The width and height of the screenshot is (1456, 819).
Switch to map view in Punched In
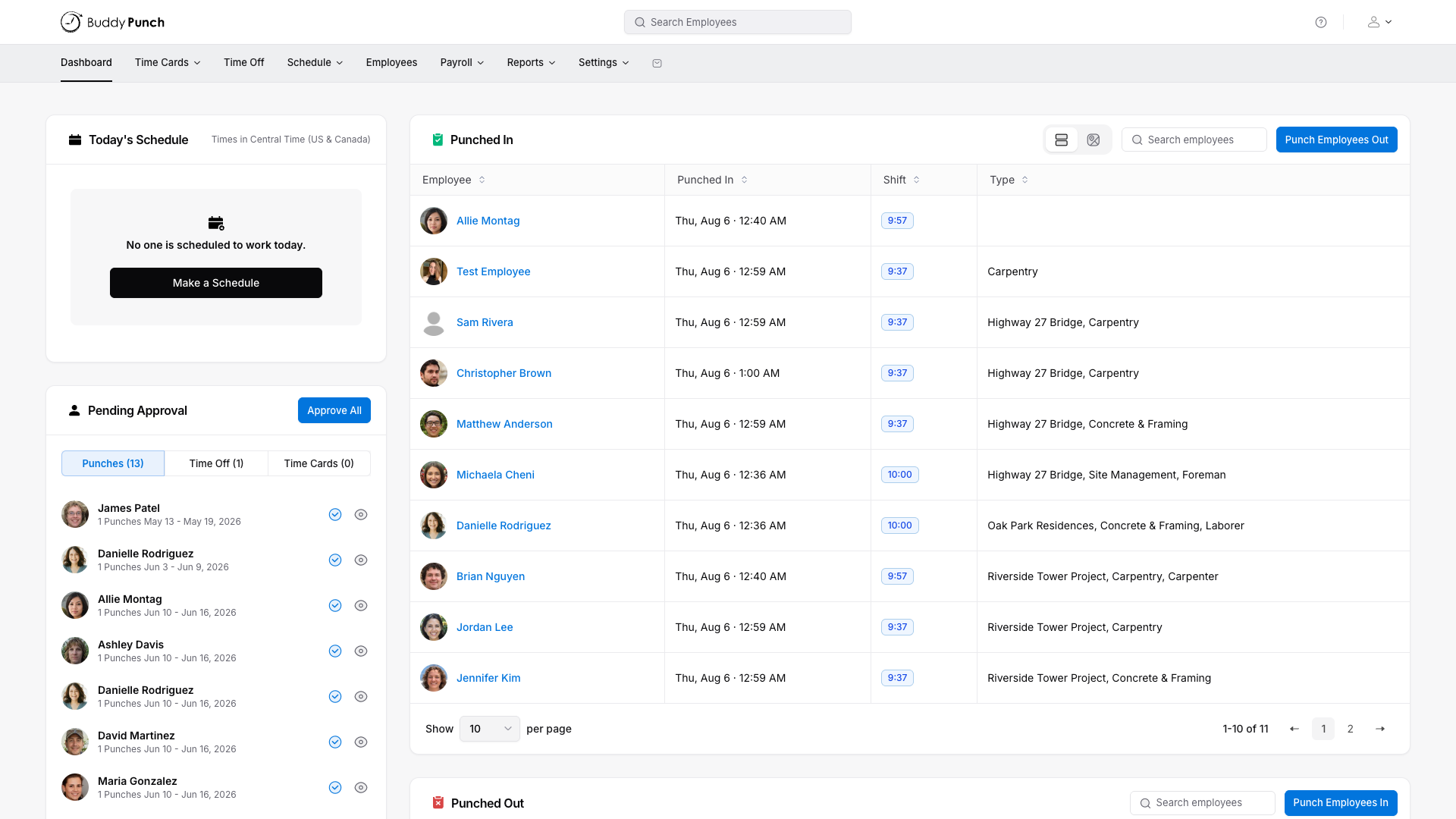(1094, 140)
